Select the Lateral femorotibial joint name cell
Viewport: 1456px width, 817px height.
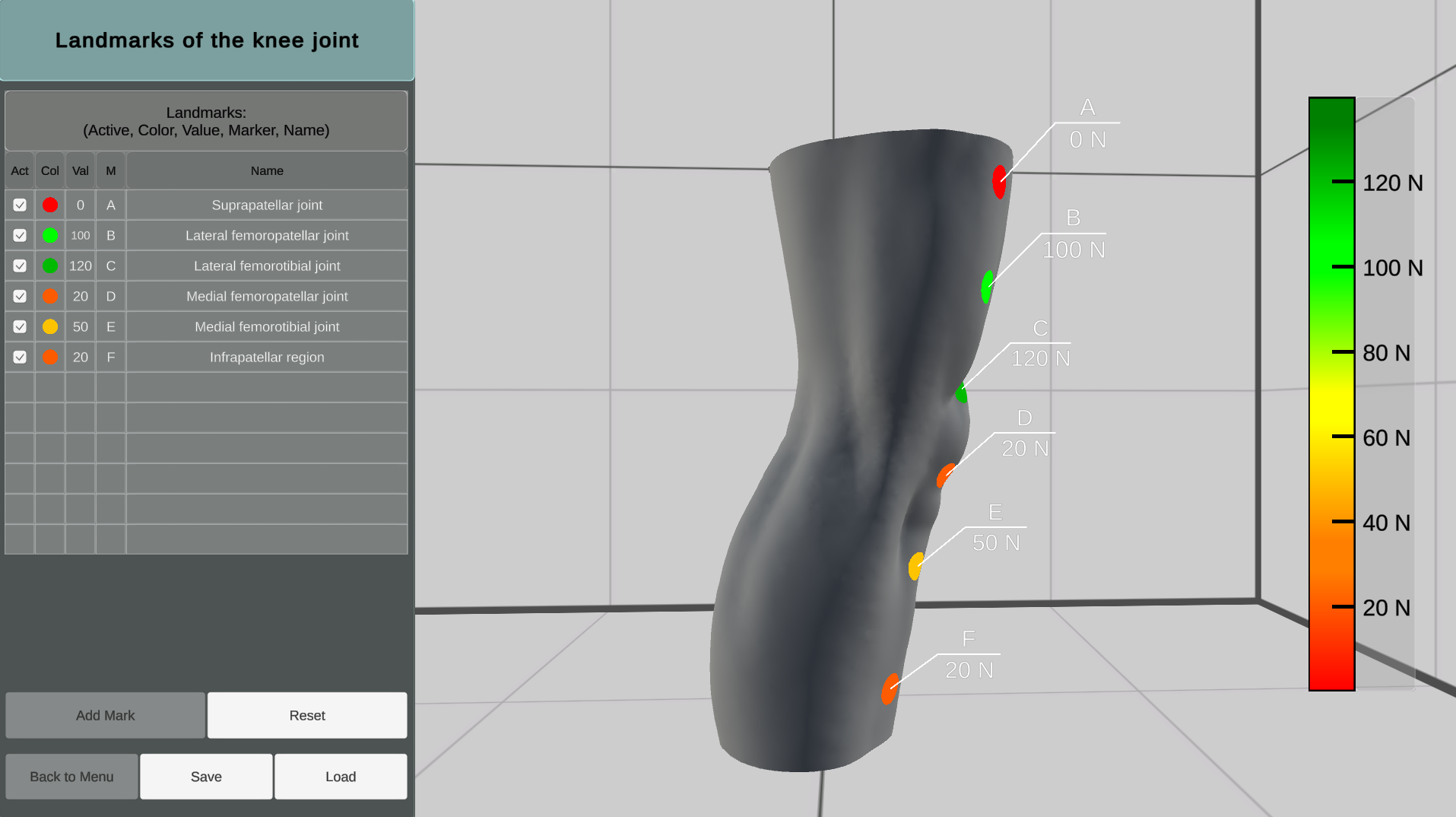pyautogui.click(x=267, y=266)
